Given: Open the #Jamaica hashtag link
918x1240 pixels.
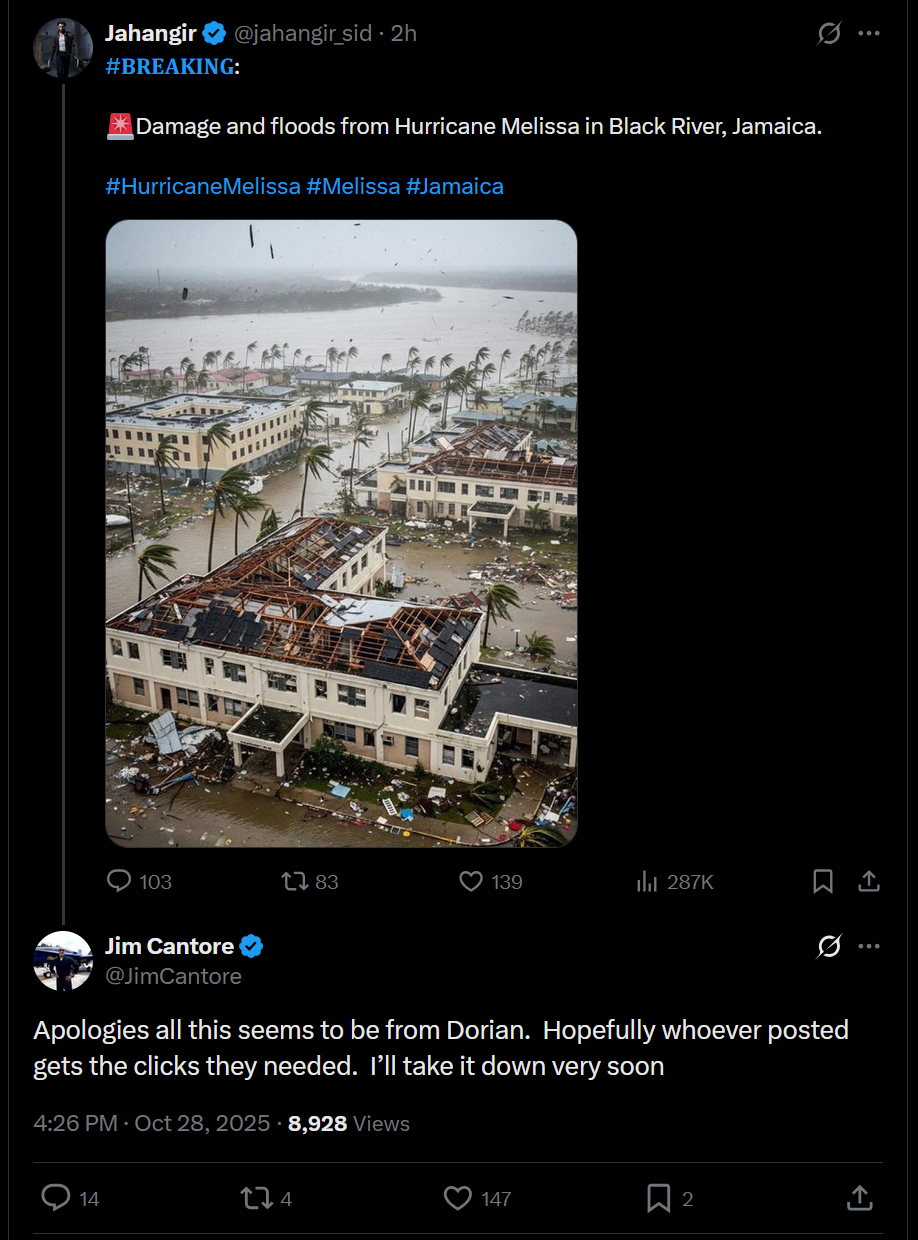Looking at the screenshot, I should 455,186.
